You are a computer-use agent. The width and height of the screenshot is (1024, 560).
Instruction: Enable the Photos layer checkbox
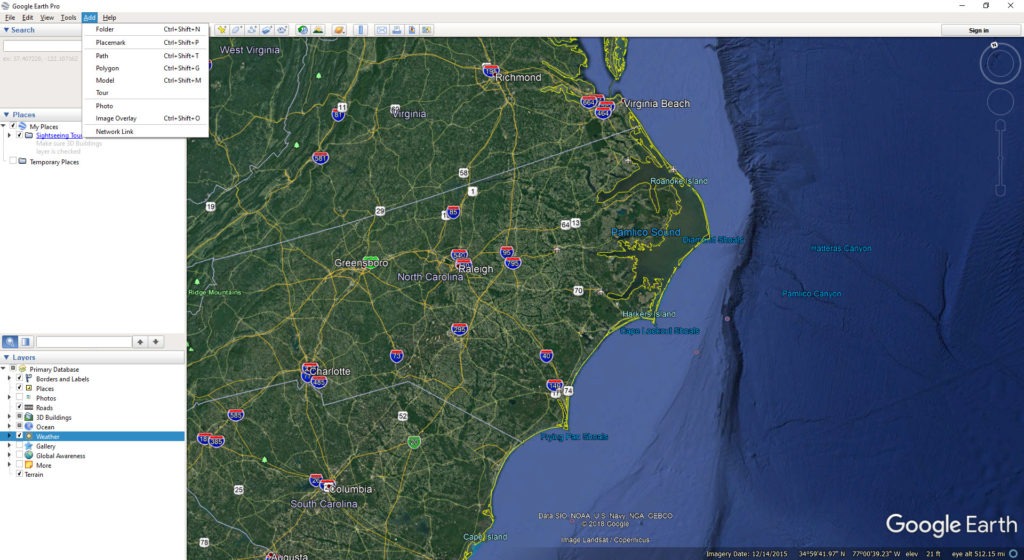[x=19, y=397]
